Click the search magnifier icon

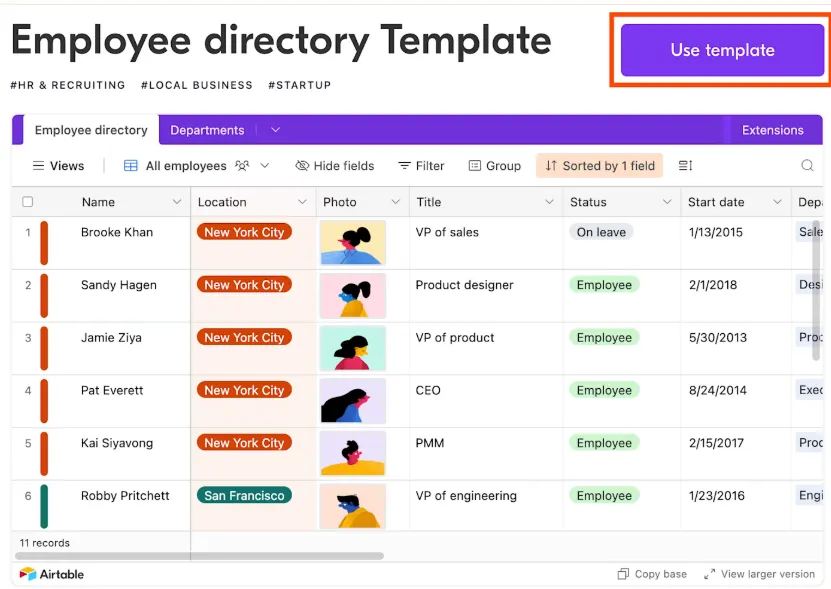click(807, 165)
